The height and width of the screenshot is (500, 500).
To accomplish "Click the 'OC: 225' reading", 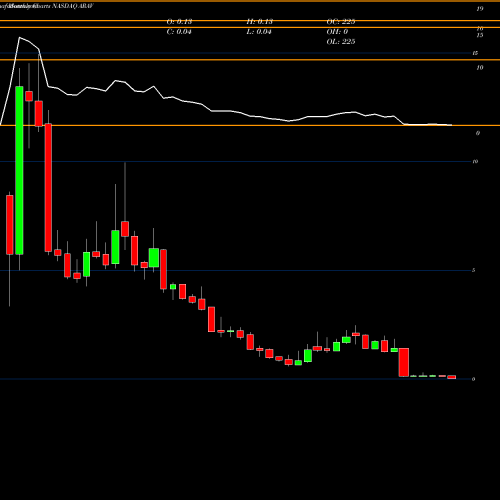I will tap(341, 22).
